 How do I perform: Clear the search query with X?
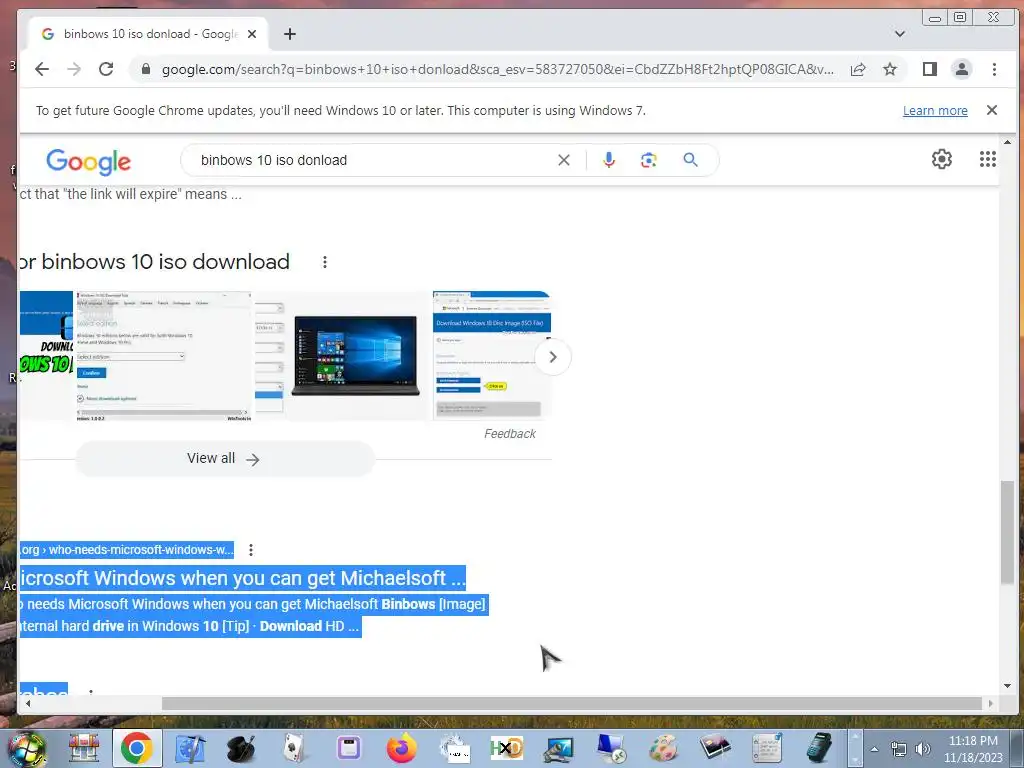coord(564,160)
